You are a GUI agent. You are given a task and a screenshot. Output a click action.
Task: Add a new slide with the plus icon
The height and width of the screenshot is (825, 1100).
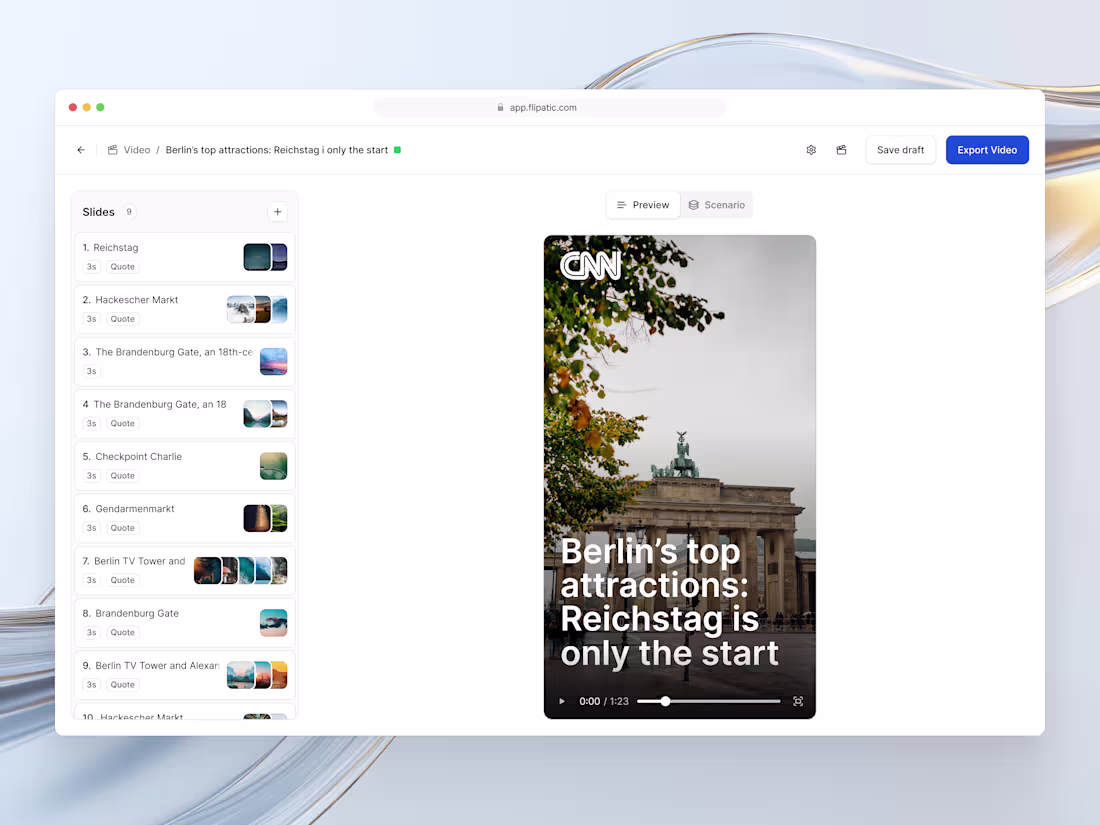coord(277,212)
